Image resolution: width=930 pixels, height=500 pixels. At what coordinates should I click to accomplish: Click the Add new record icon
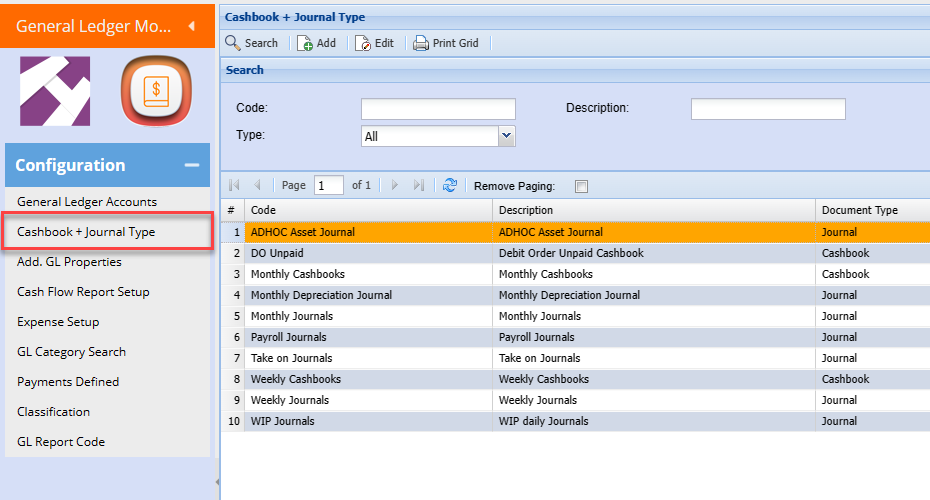click(x=305, y=43)
